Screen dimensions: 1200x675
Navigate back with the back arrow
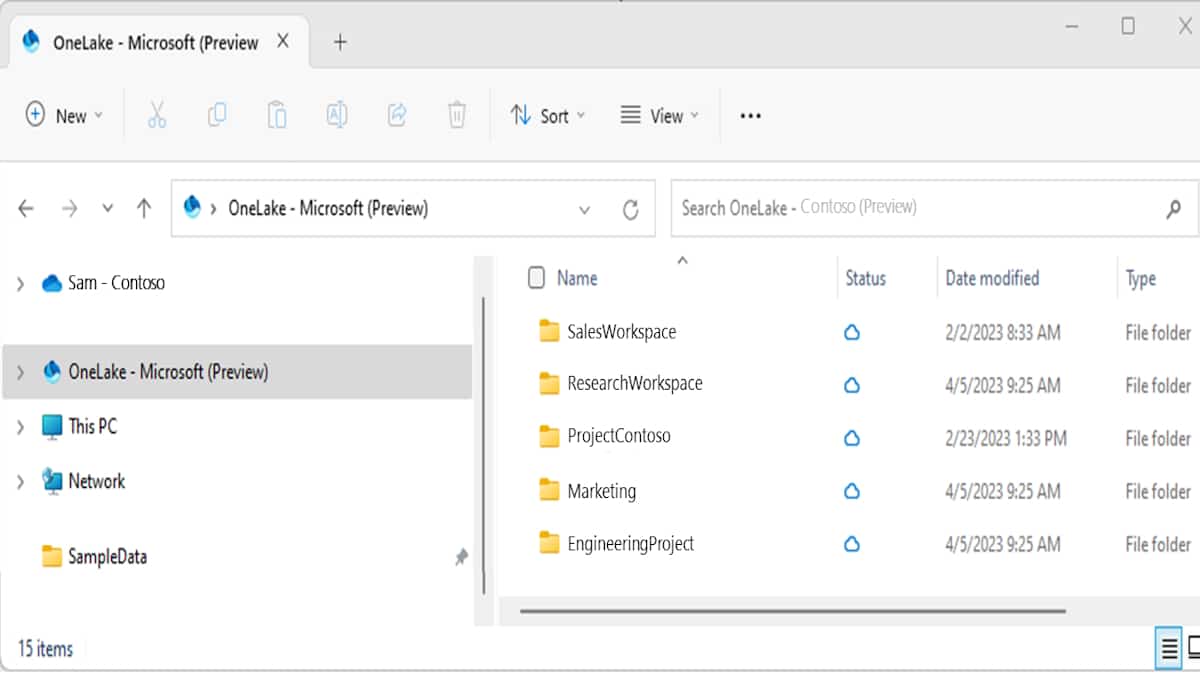25,208
